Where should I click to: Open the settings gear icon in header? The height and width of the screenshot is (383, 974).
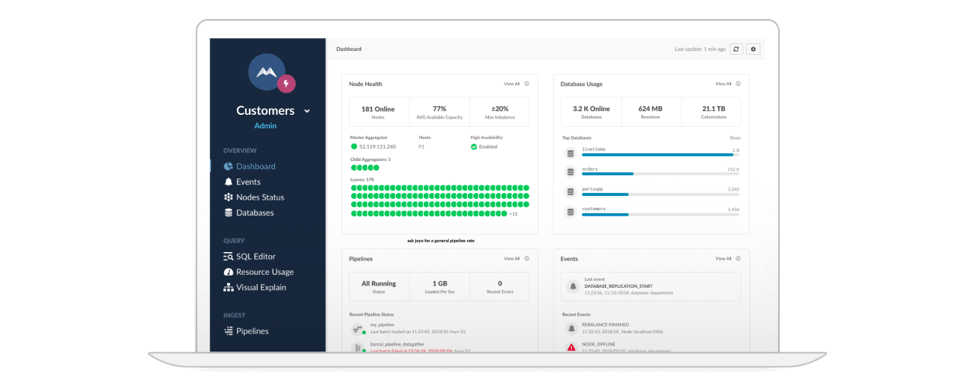tap(753, 49)
